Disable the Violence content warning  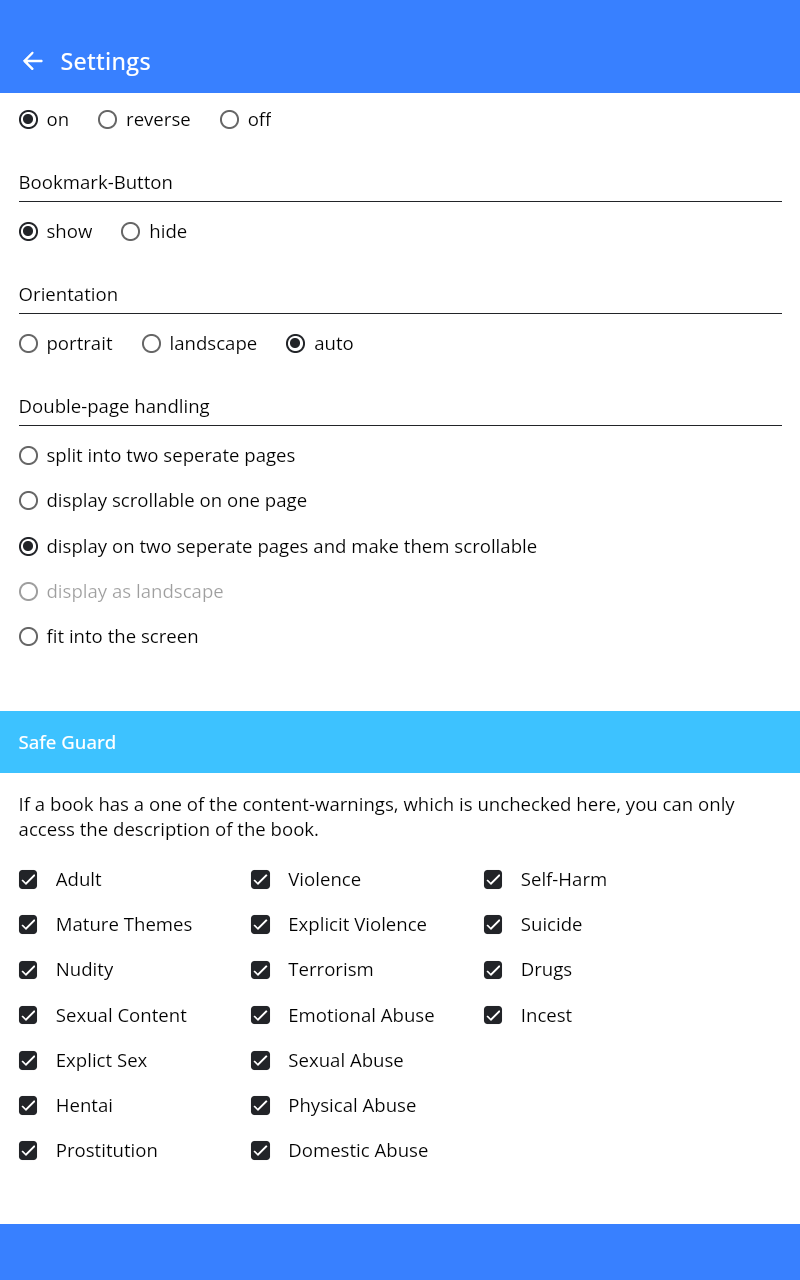[261, 880]
